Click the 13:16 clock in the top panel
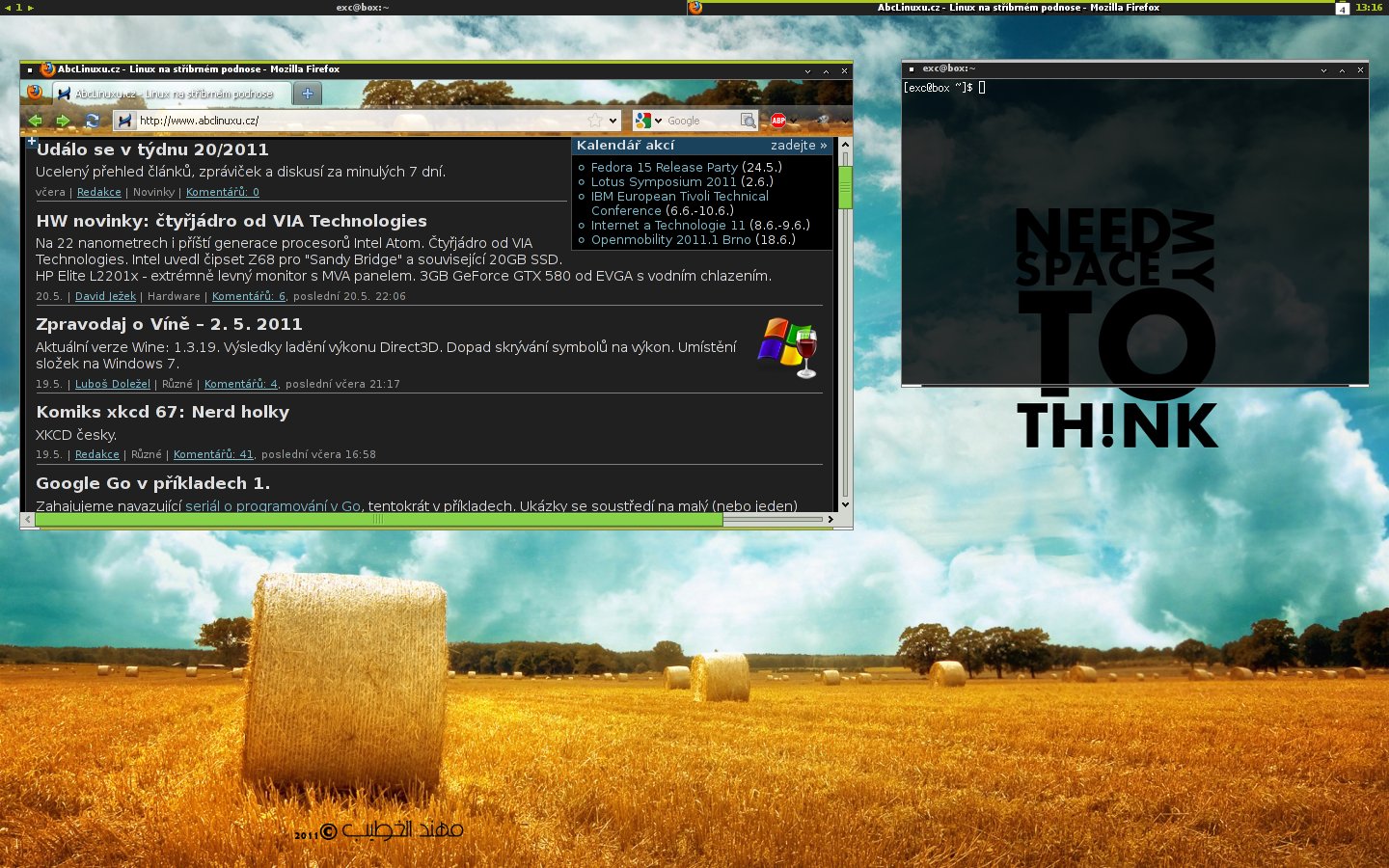Screen dimensions: 1389x868 click(x=1369, y=7)
